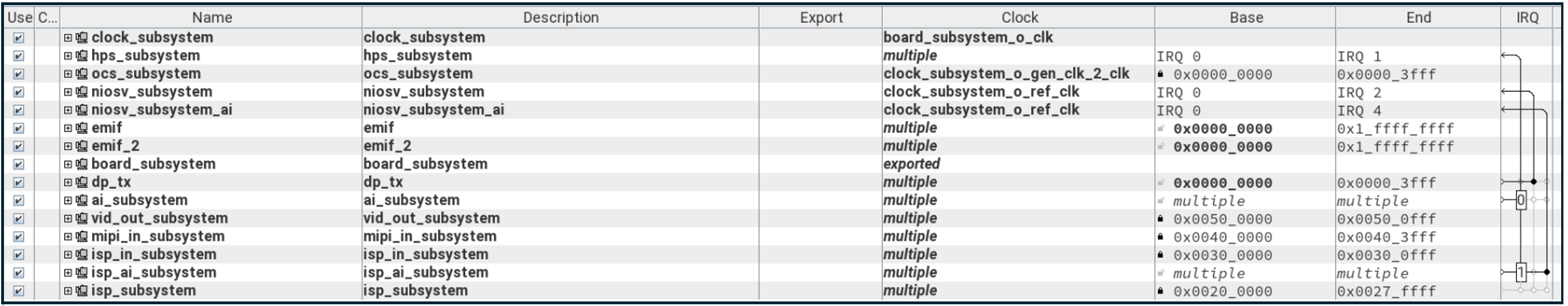This screenshot has width=1568, height=306.
Task: Click IRQ number 0 box on ai_subsystem
Action: [x=1521, y=201]
